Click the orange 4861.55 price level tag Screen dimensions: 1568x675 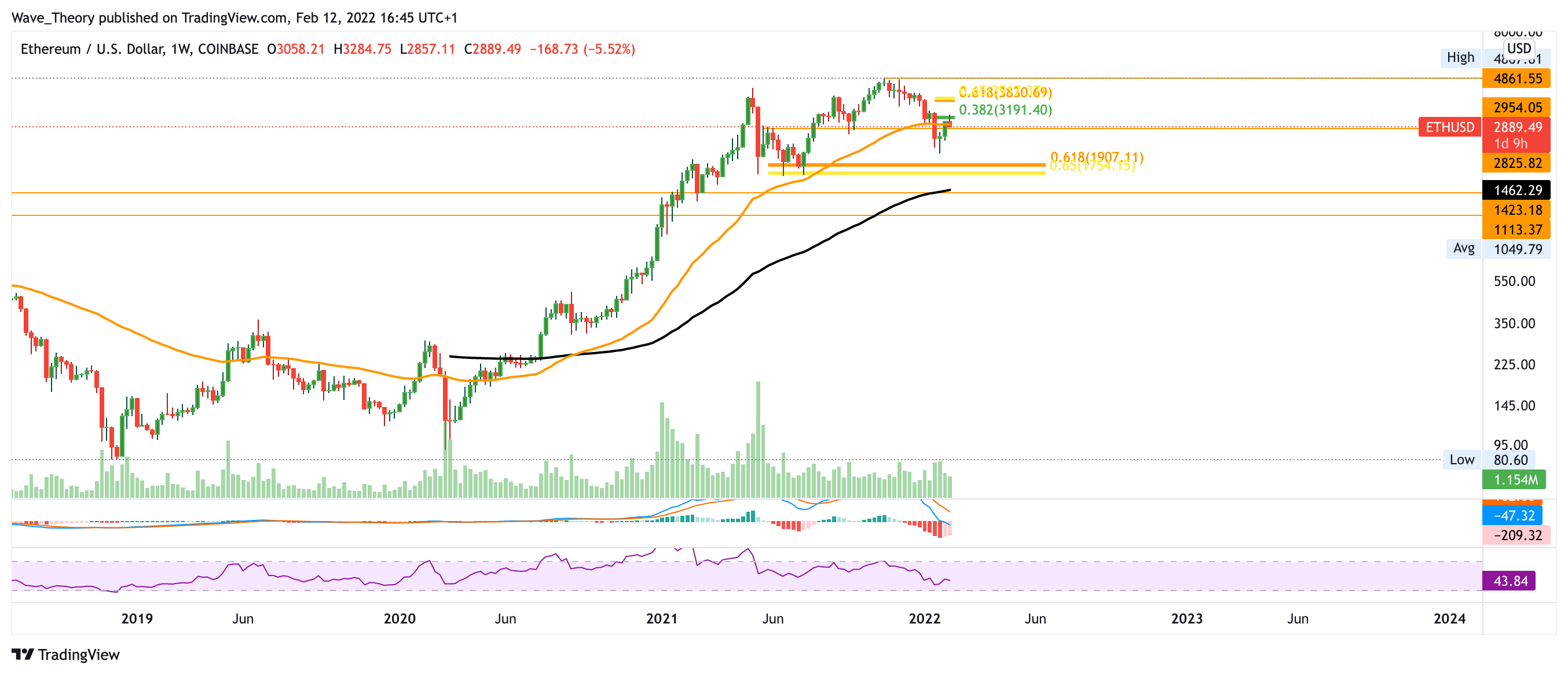(1517, 79)
